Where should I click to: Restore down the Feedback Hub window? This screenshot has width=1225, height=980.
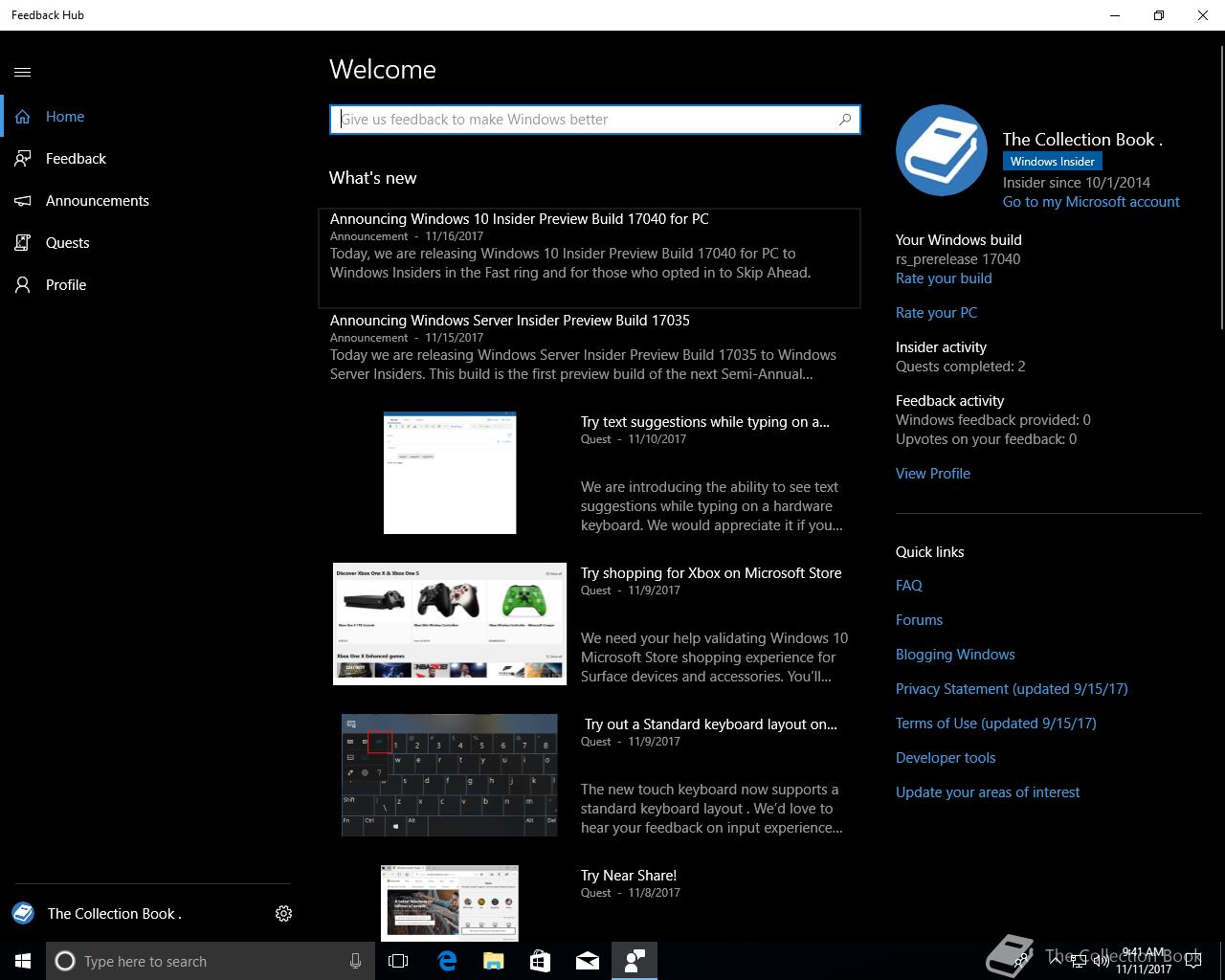click(1159, 15)
